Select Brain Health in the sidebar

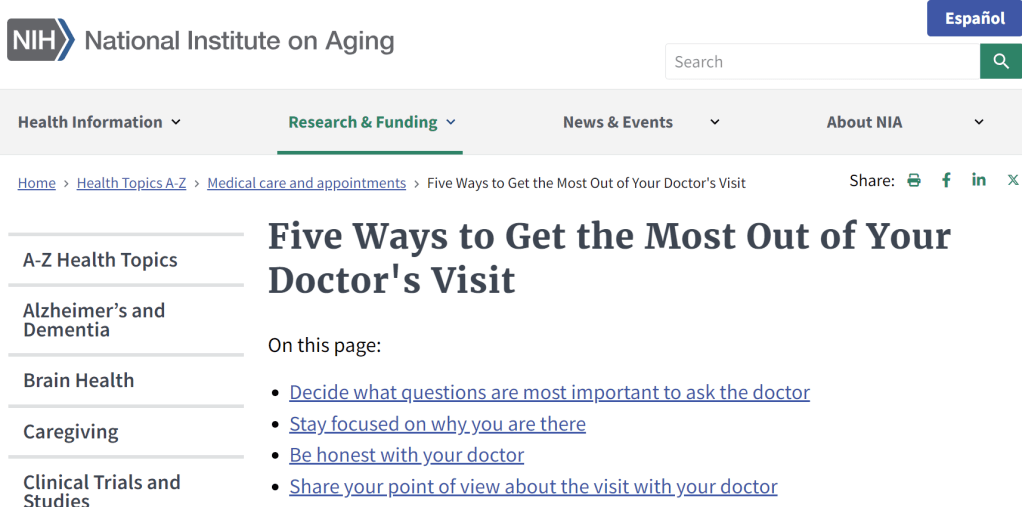78,380
